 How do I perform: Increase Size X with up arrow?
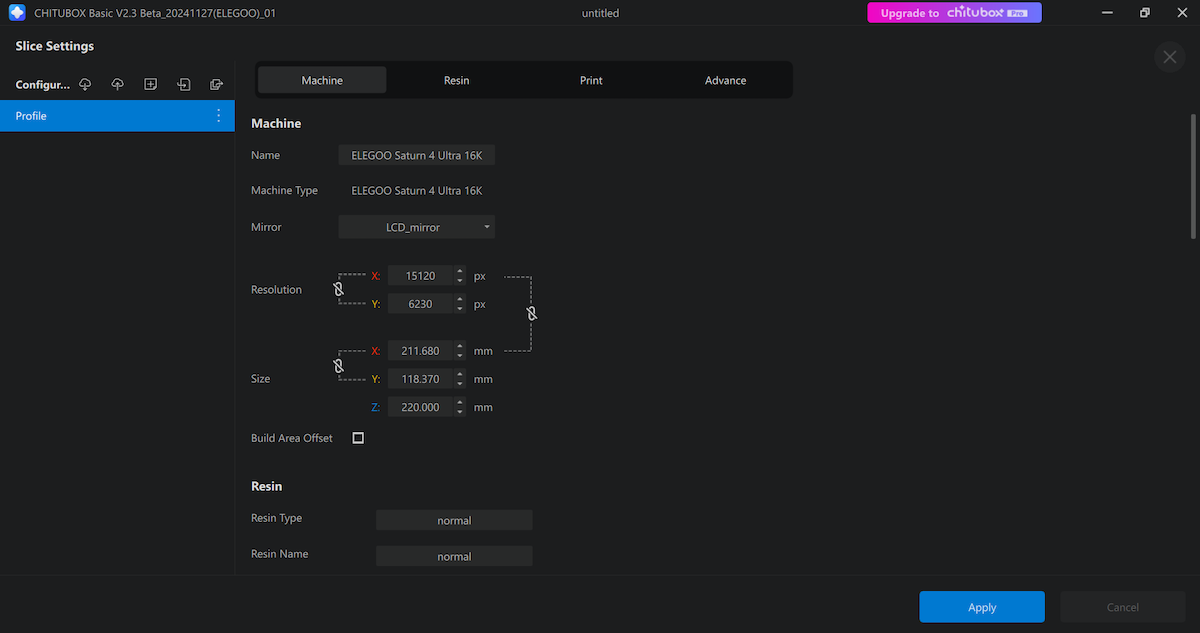(460, 346)
